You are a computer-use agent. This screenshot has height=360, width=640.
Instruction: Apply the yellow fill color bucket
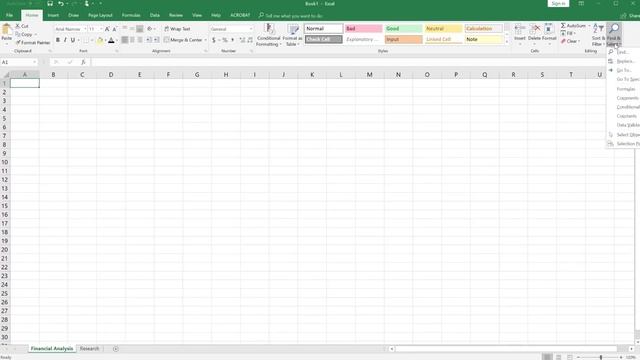(x=100, y=40)
